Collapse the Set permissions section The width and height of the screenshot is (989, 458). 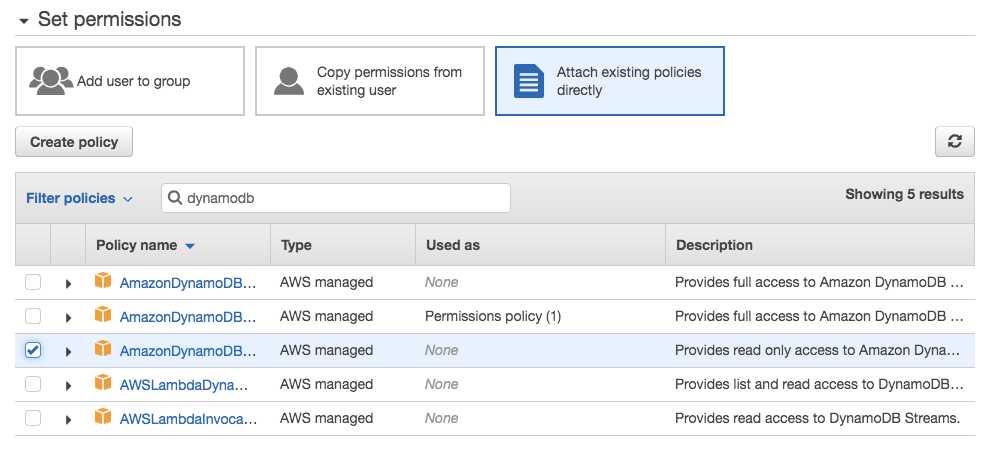point(24,20)
